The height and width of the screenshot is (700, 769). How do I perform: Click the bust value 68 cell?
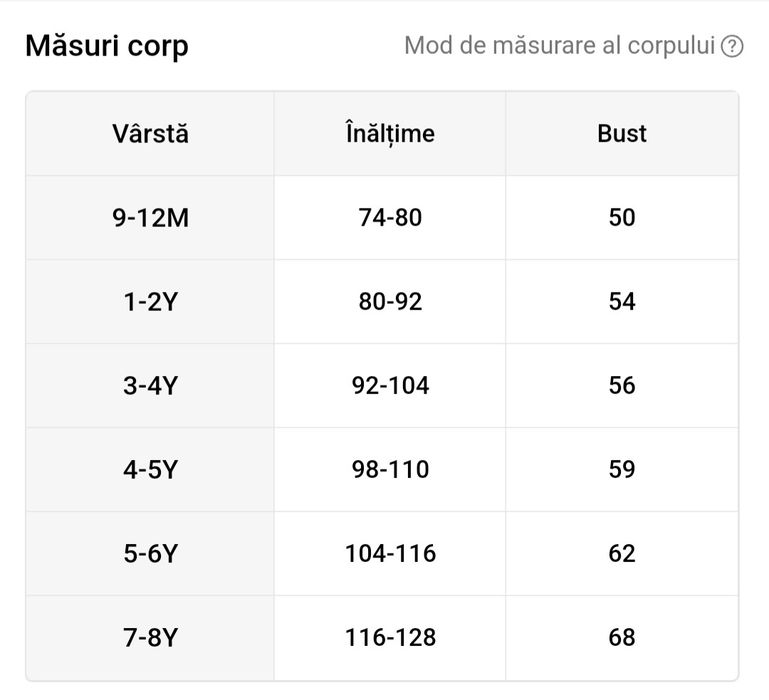(x=622, y=637)
